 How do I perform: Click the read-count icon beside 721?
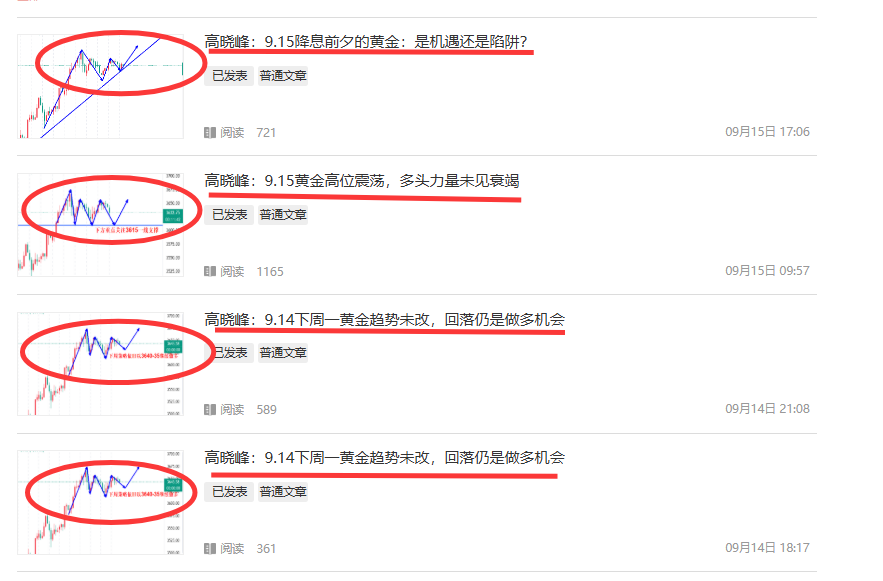coord(209,133)
